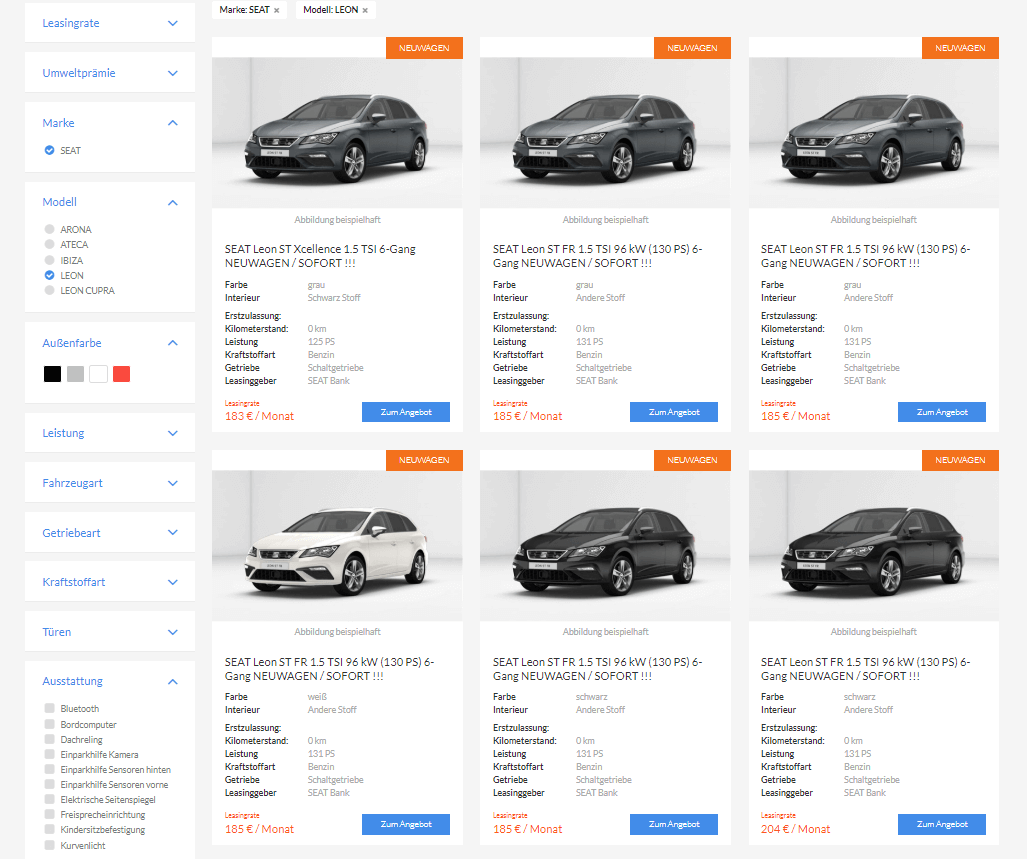Click 'Zum Angebot' on the white Leon FR
Image resolution: width=1027 pixels, height=859 pixels.
[x=406, y=824]
